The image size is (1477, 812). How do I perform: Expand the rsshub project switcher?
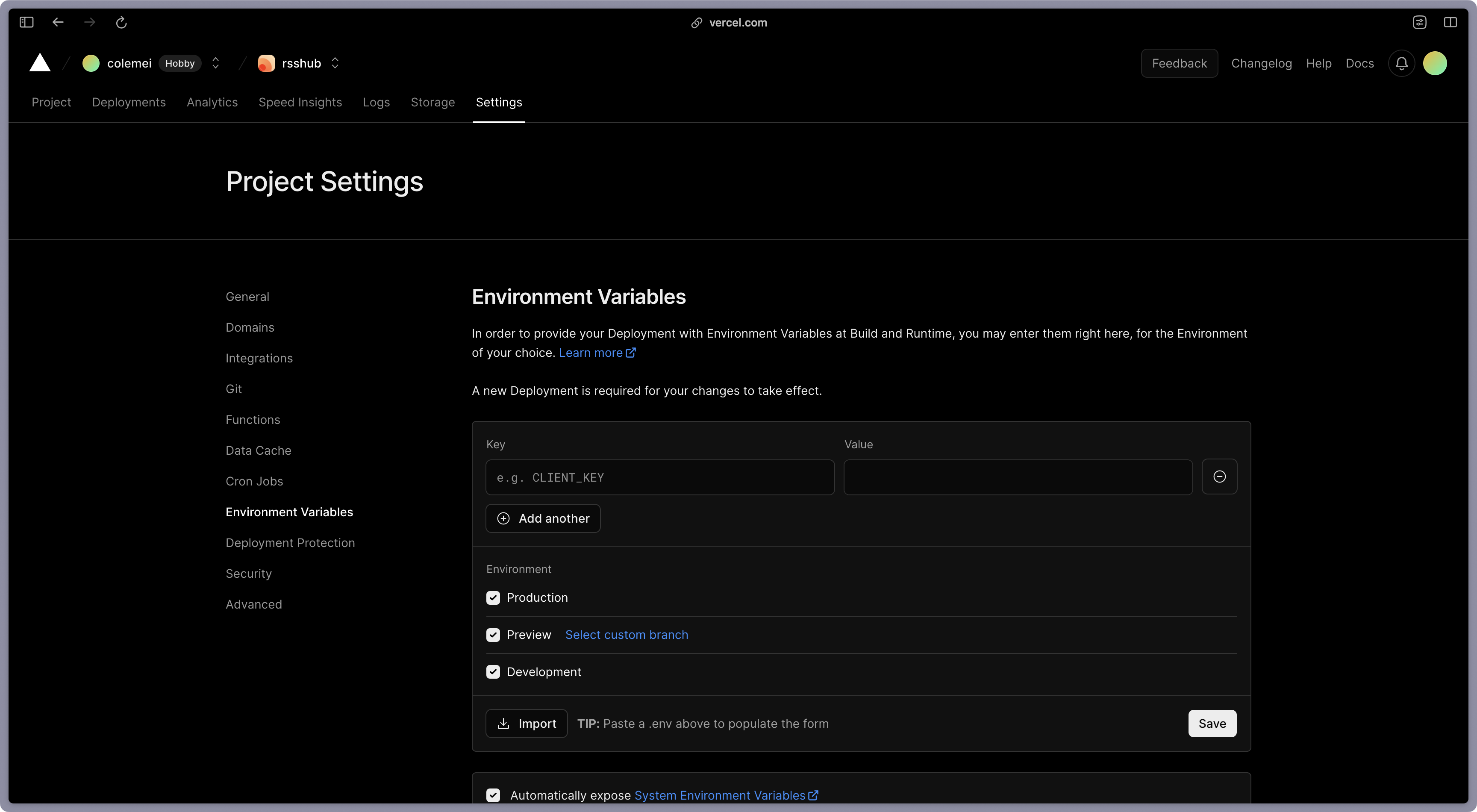pos(335,63)
